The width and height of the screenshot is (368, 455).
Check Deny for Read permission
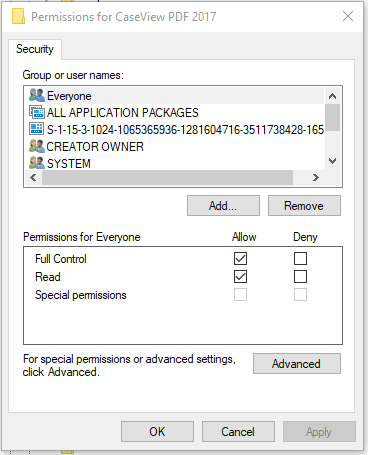(300, 276)
